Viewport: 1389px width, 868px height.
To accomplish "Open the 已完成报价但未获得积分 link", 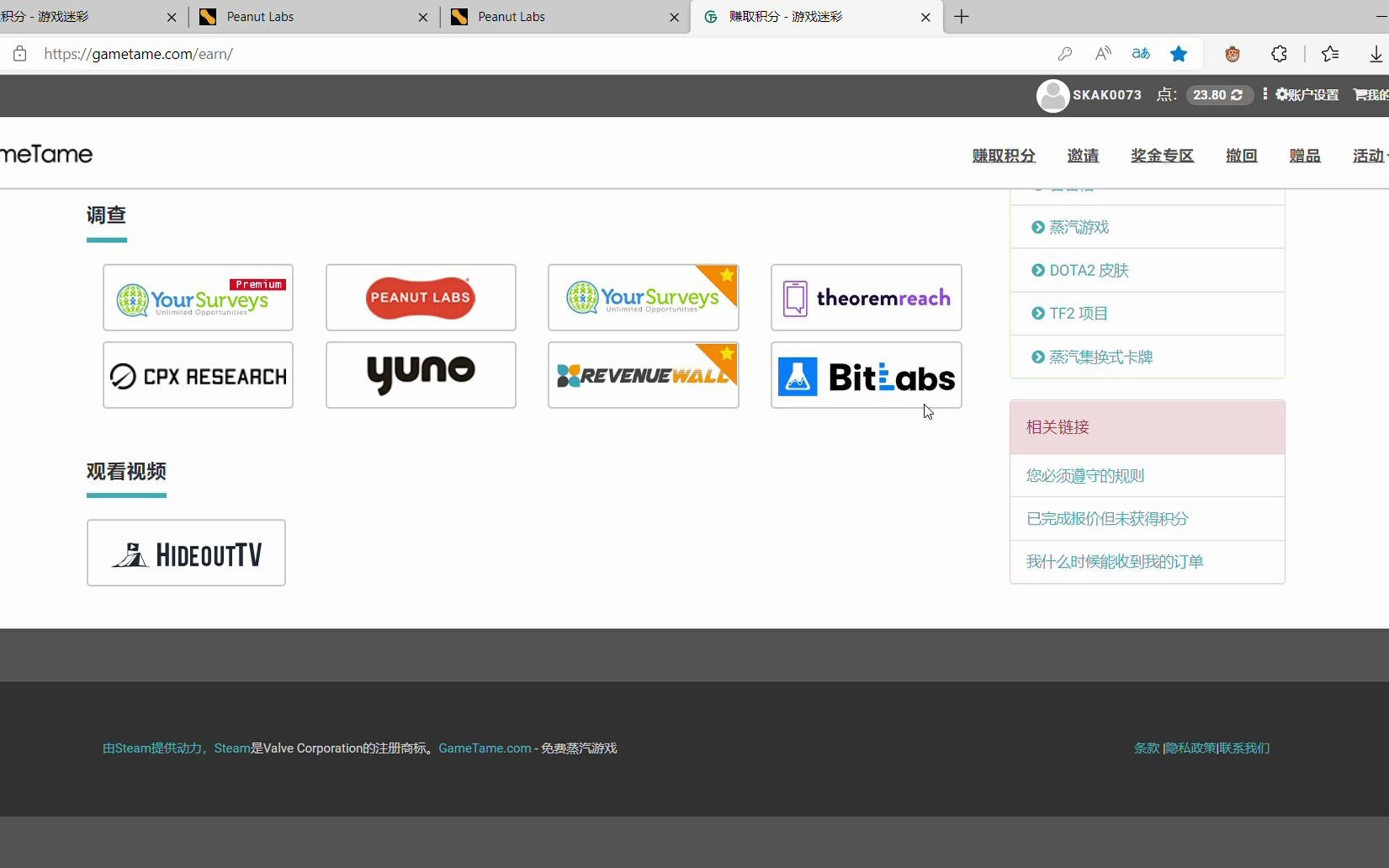I will click(x=1107, y=519).
